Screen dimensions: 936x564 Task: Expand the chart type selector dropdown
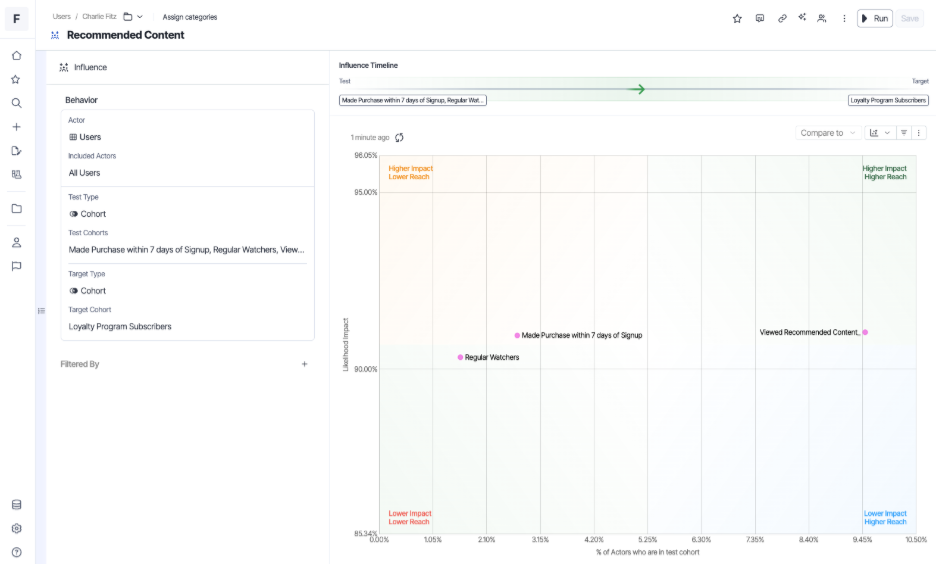(x=880, y=132)
